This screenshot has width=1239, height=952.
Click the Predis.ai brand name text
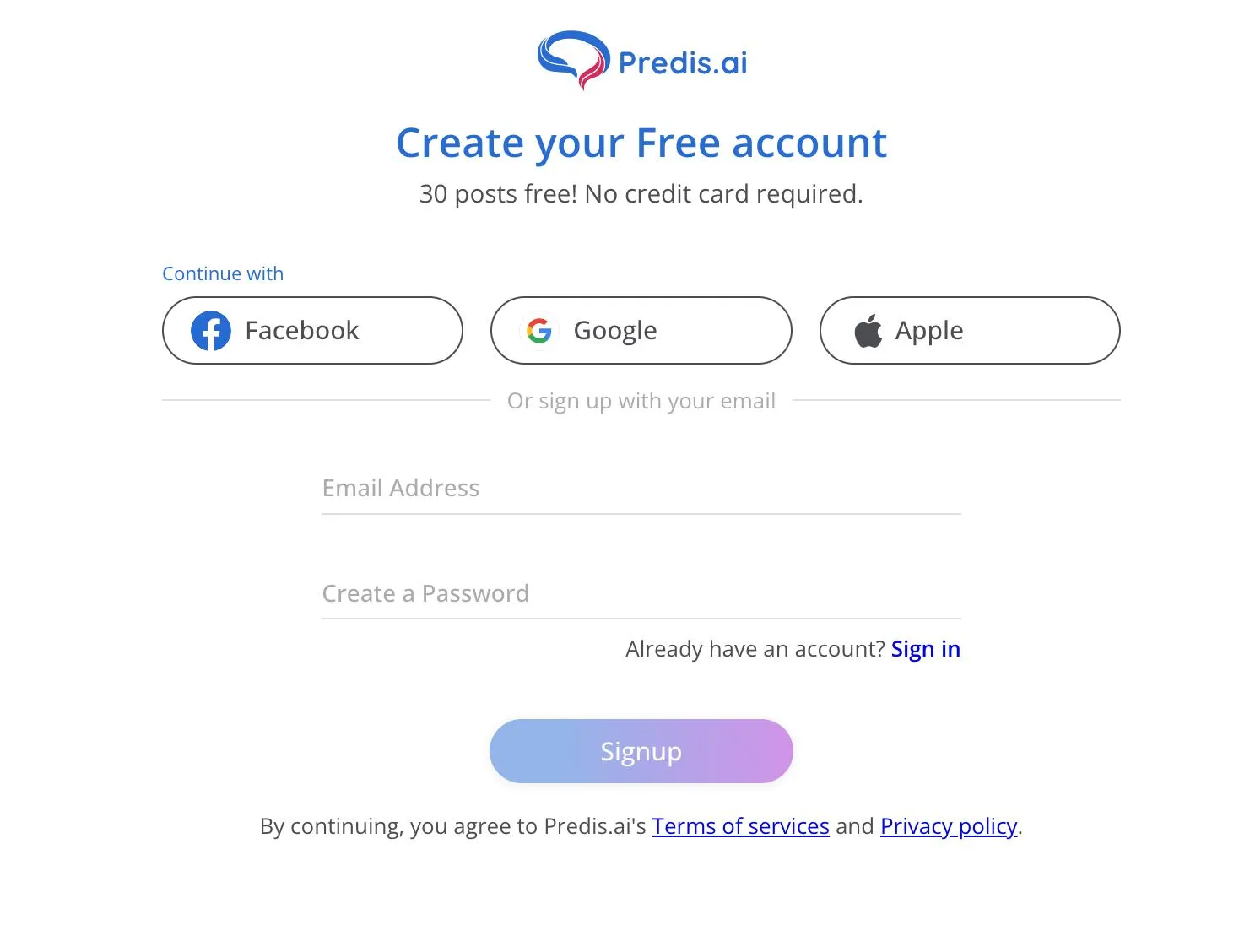tap(683, 62)
